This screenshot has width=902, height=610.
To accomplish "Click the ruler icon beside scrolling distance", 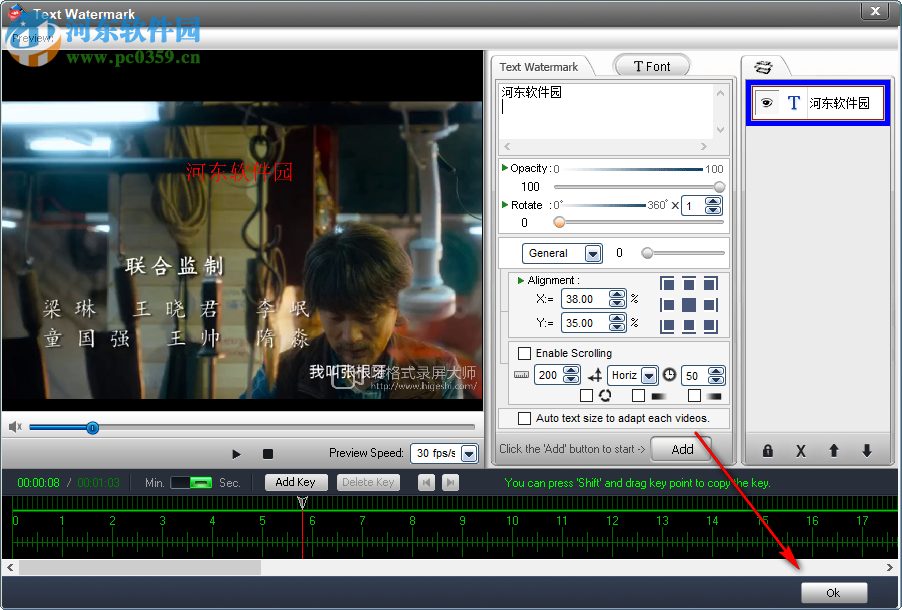I will point(521,375).
